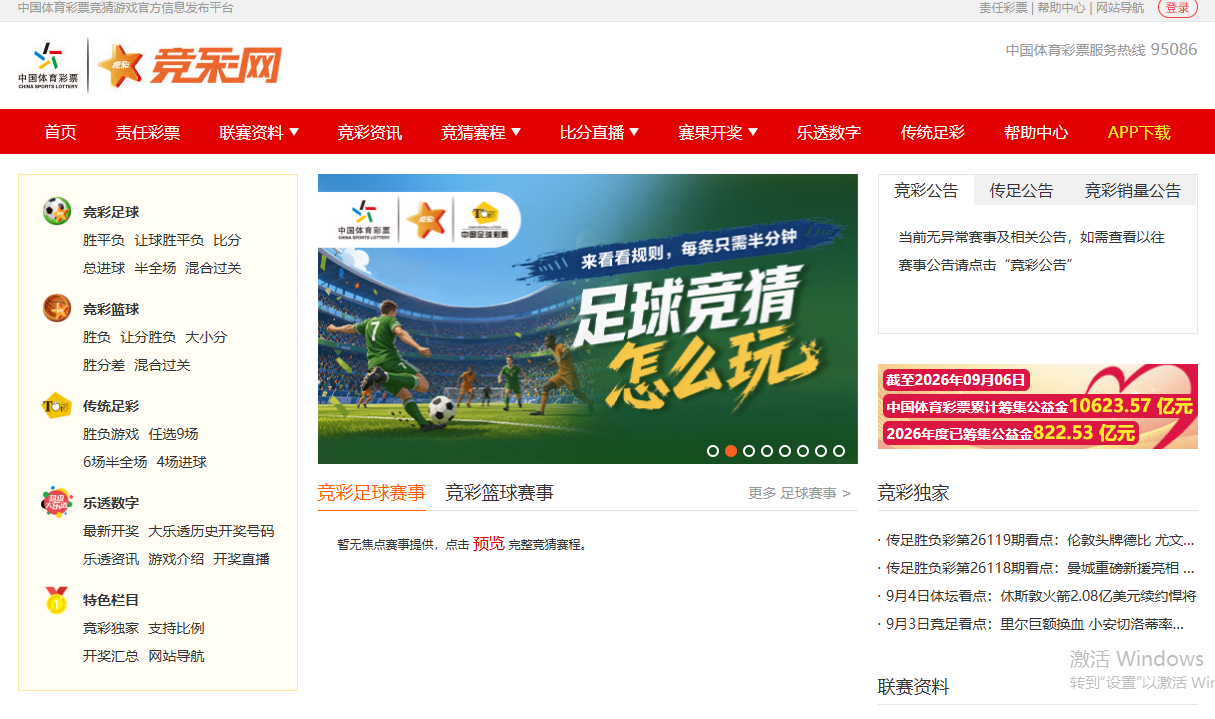Open 任选9场 under 传统足彩
Image resolution: width=1215 pixels, height=719 pixels.
coord(173,434)
